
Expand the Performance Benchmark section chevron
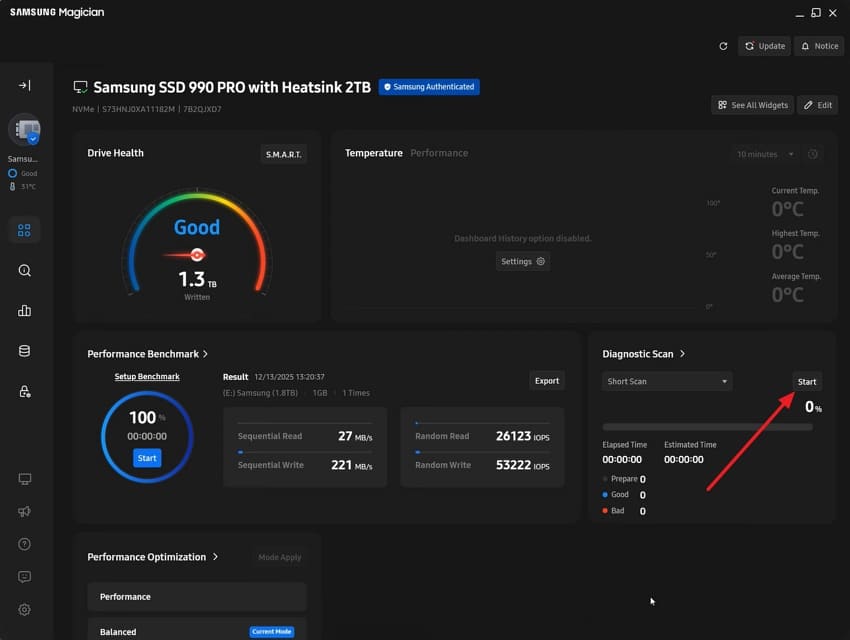pos(205,354)
